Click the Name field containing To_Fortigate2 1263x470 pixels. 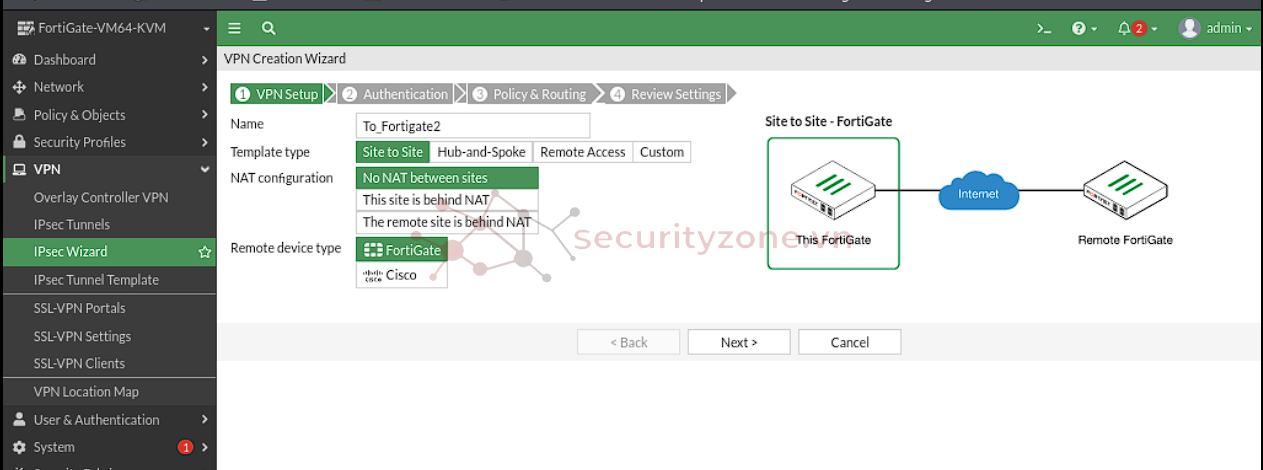(x=473, y=125)
